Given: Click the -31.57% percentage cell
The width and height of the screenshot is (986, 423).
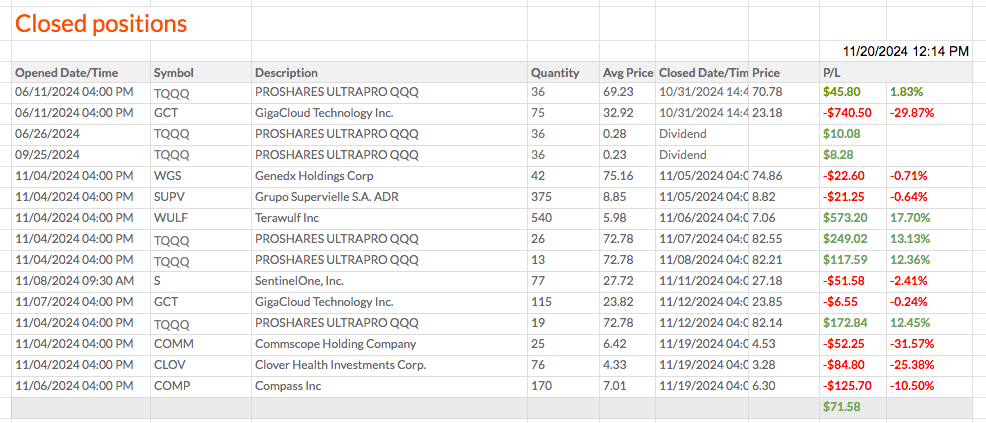Looking at the screenshot, I should (x=914, y=343).
